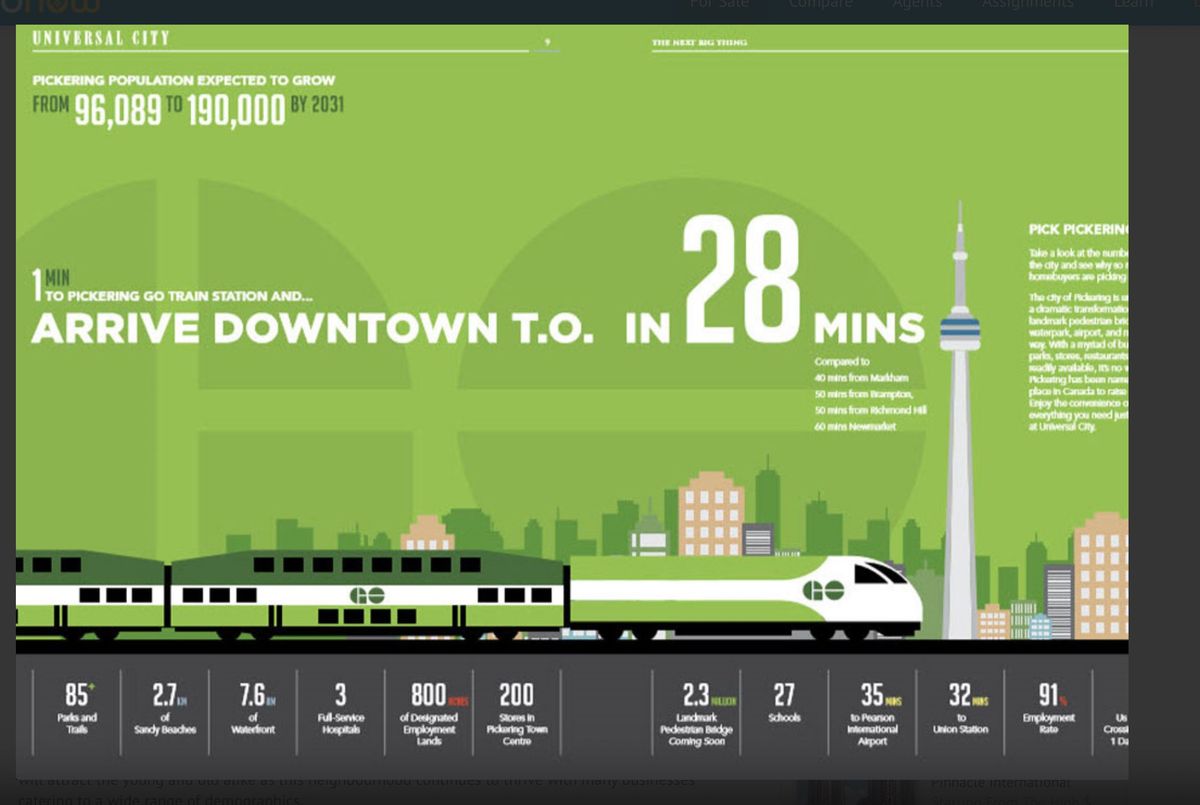Click the CN Tower illustration

(x=959, y=420)
